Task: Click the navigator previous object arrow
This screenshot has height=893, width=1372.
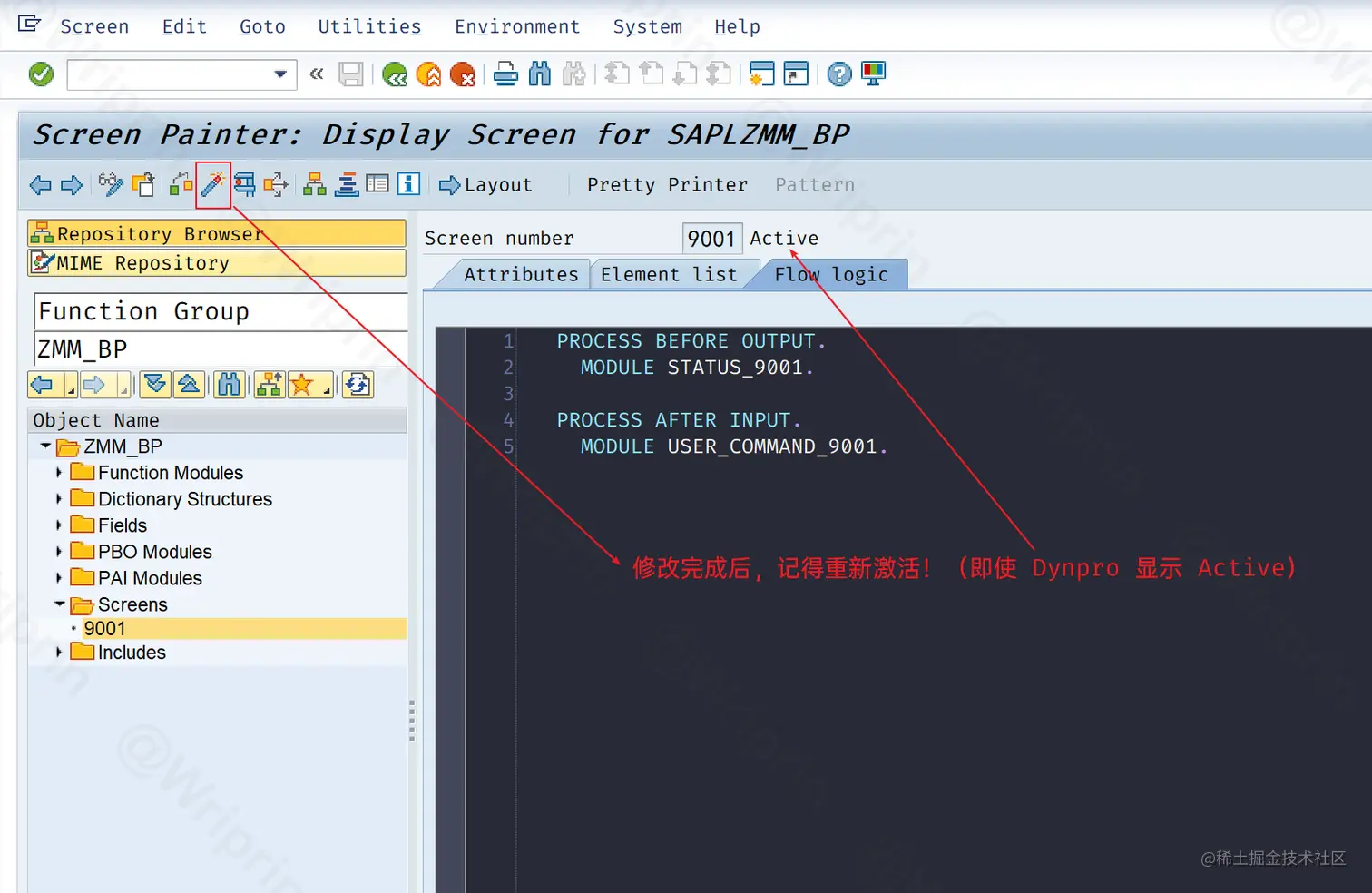Action: click(43, 385)
